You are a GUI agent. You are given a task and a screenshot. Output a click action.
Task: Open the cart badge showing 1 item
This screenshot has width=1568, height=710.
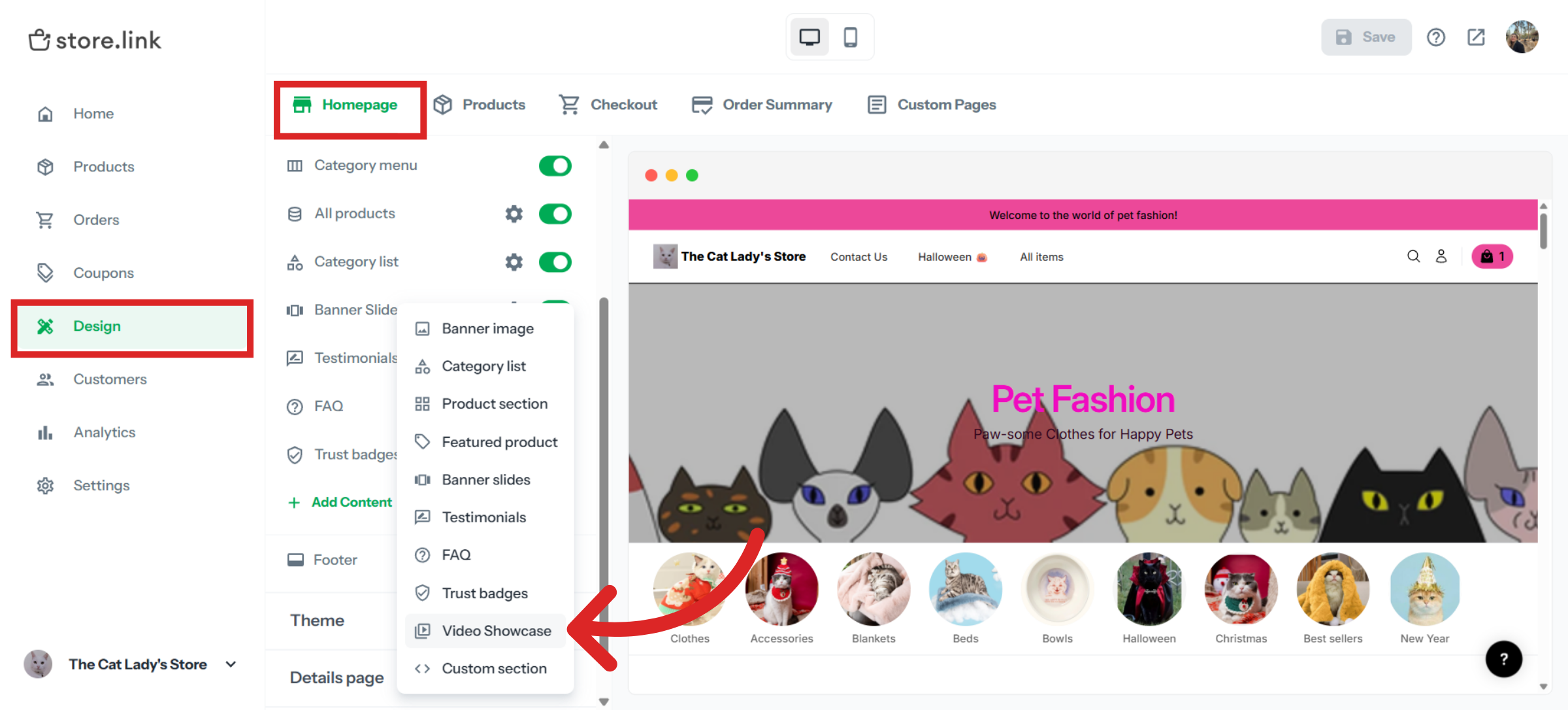pyautogui.click(x=1492, y=256)
